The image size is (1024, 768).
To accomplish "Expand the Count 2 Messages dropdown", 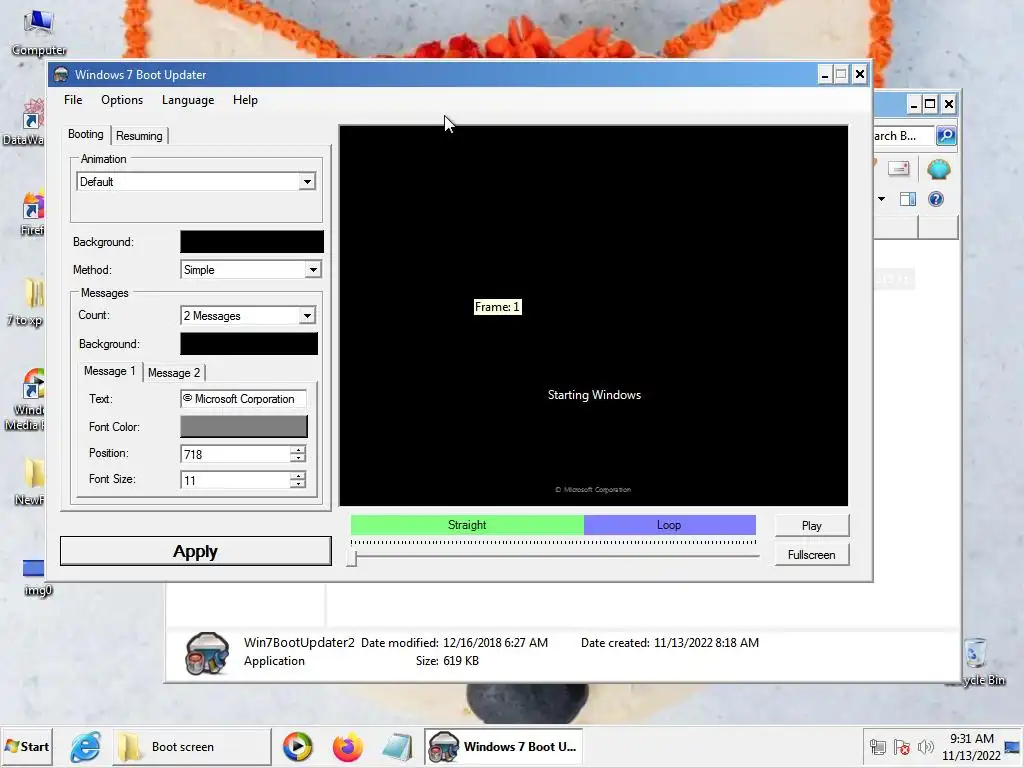I will point(307,315).
